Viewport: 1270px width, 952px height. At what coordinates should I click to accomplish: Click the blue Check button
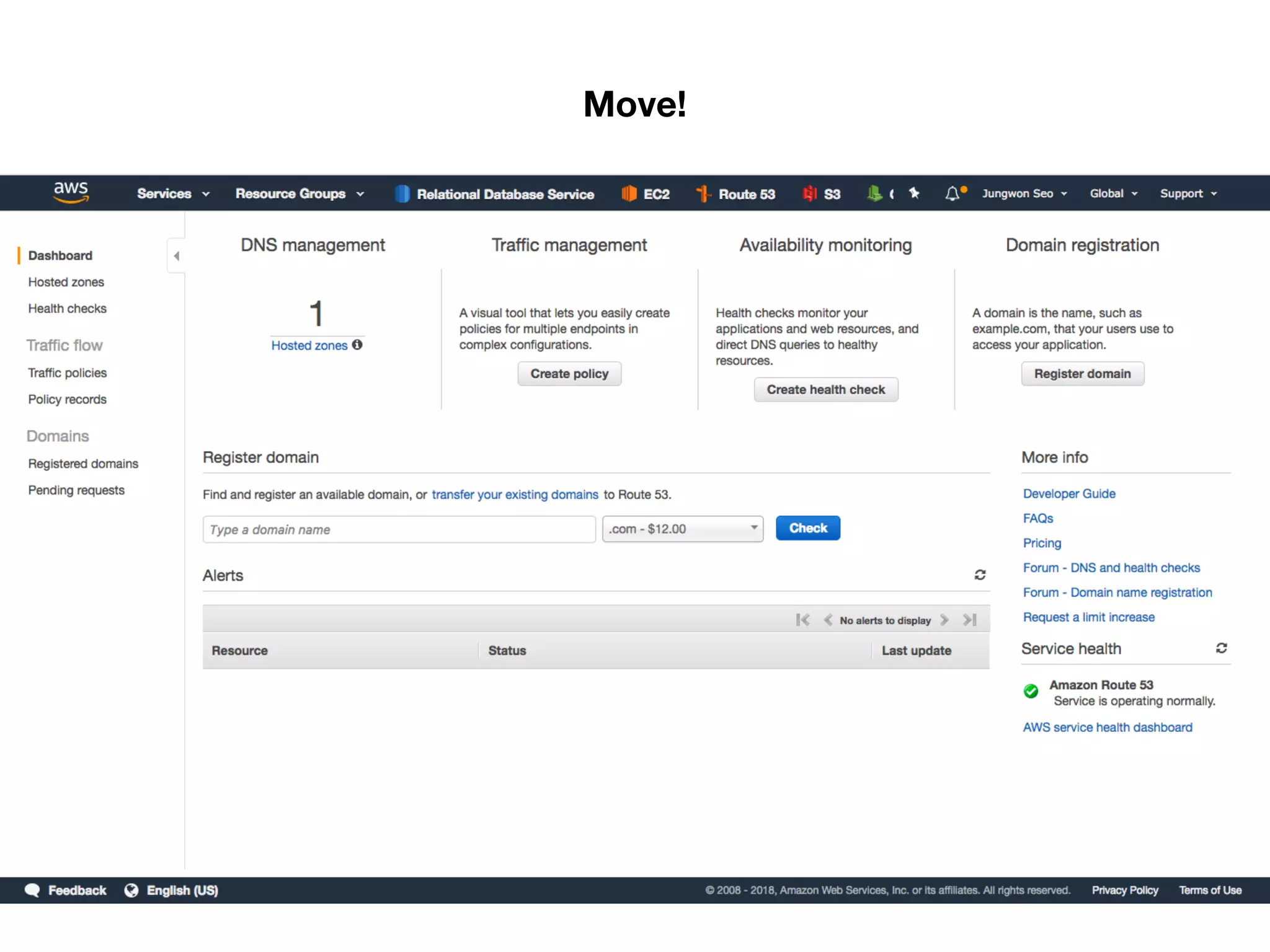(x=807, y=528)
